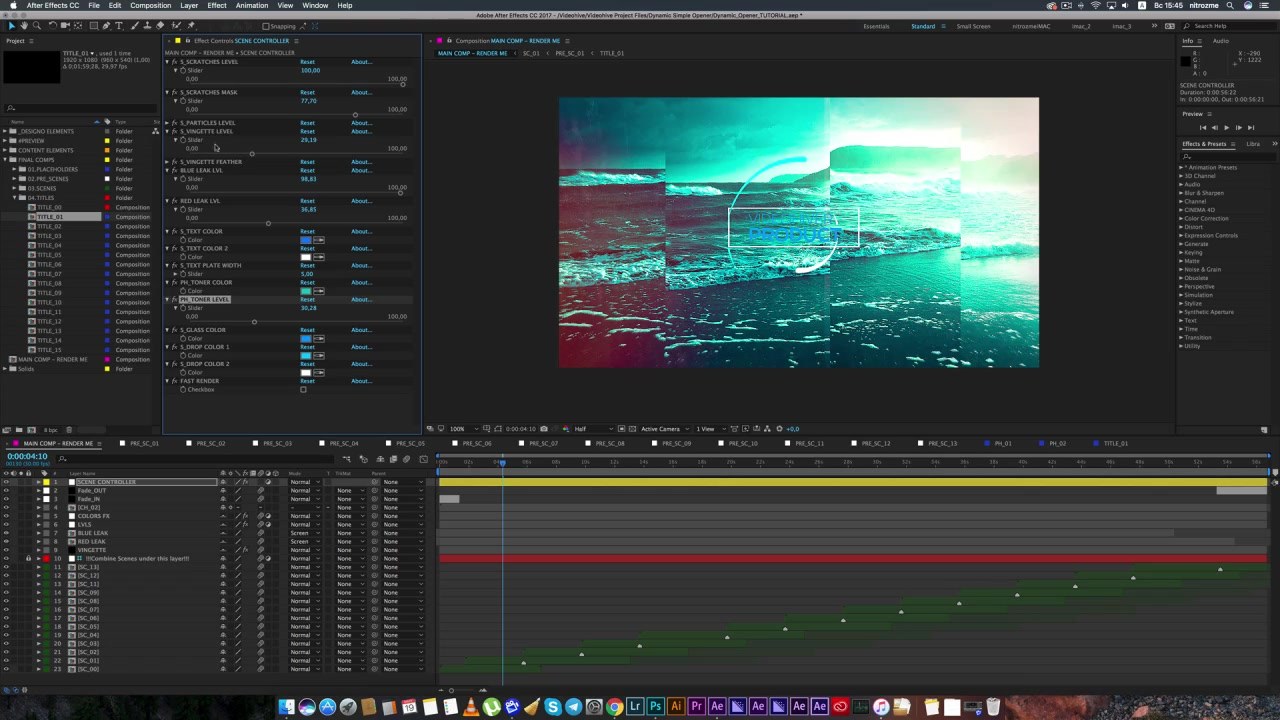Select the Hand tool

coord(24,26)
